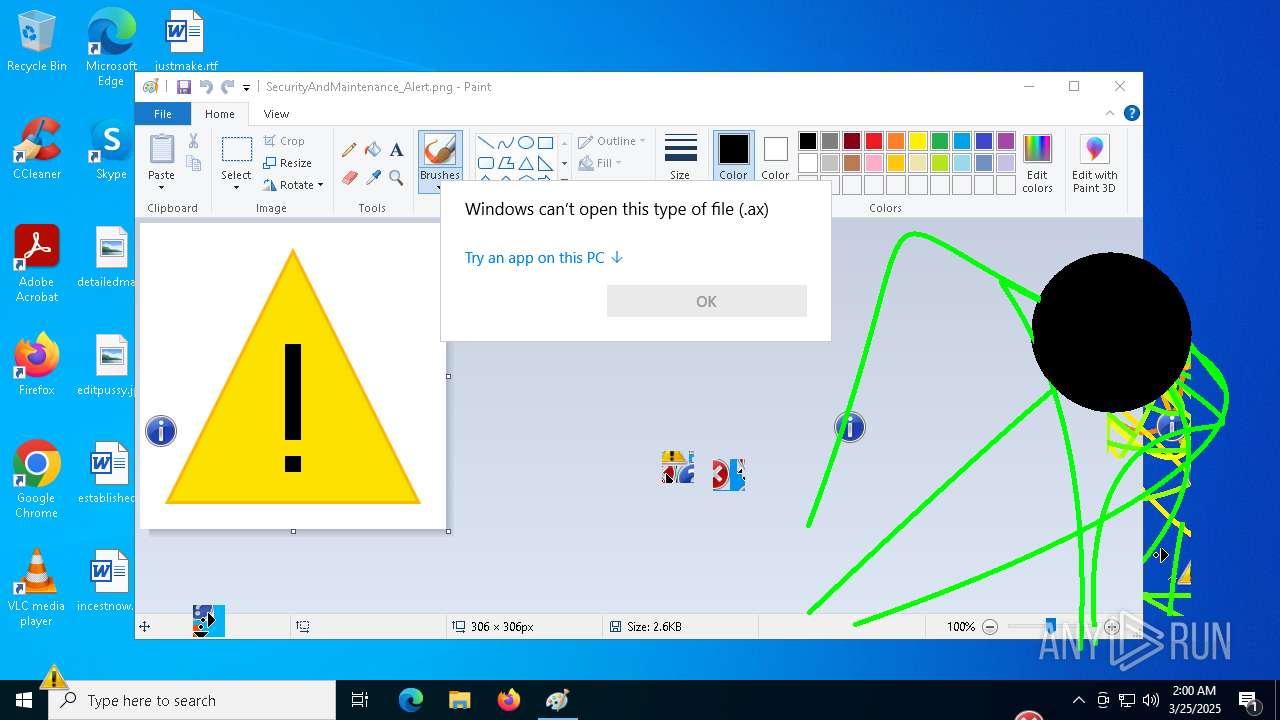
Task: Open File Explorer from taskbar
Action: pyautogui.click(x=459, y=700)
